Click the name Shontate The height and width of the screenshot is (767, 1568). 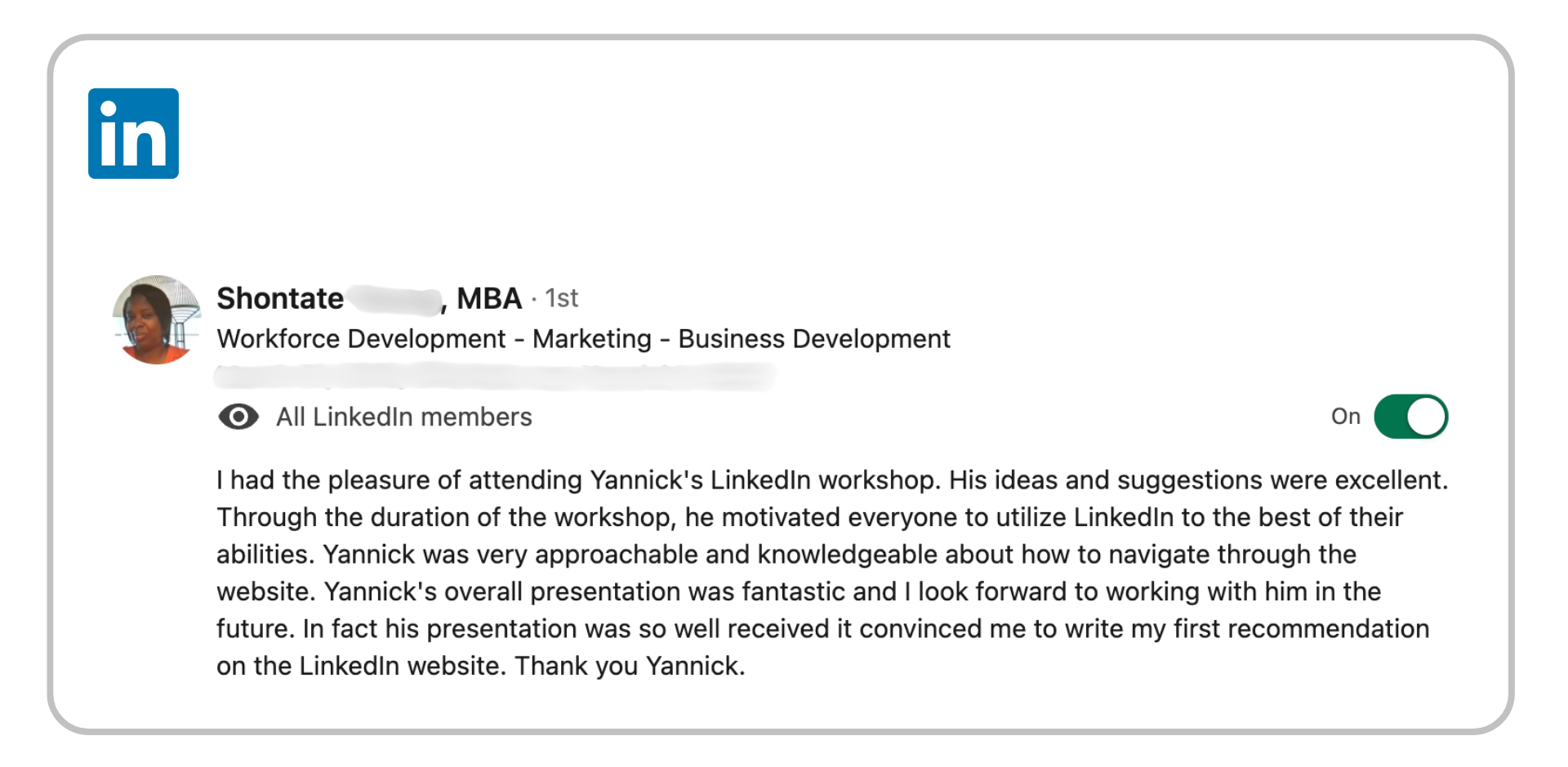pos(279,299)
